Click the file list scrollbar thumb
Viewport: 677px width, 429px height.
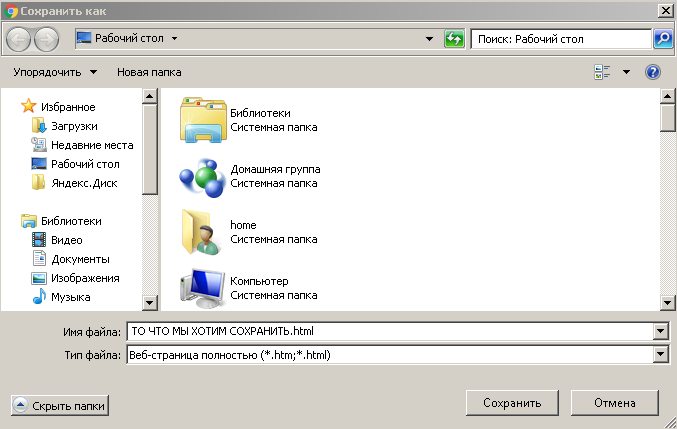click(668, 117)
